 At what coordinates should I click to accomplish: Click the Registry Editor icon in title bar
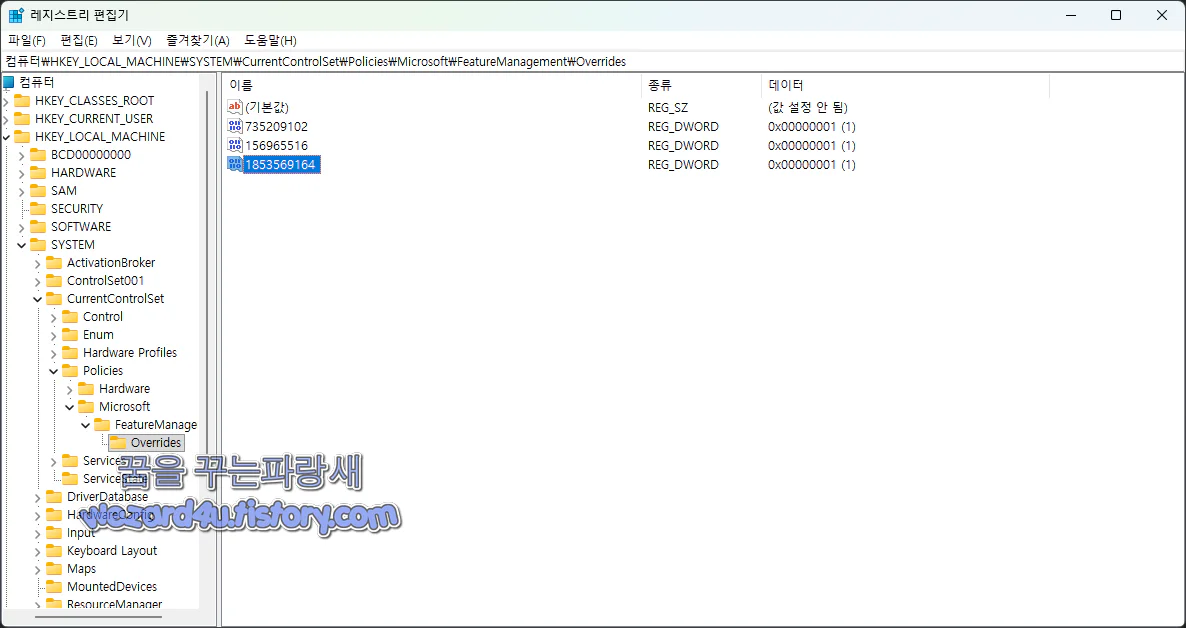point(14,14)
